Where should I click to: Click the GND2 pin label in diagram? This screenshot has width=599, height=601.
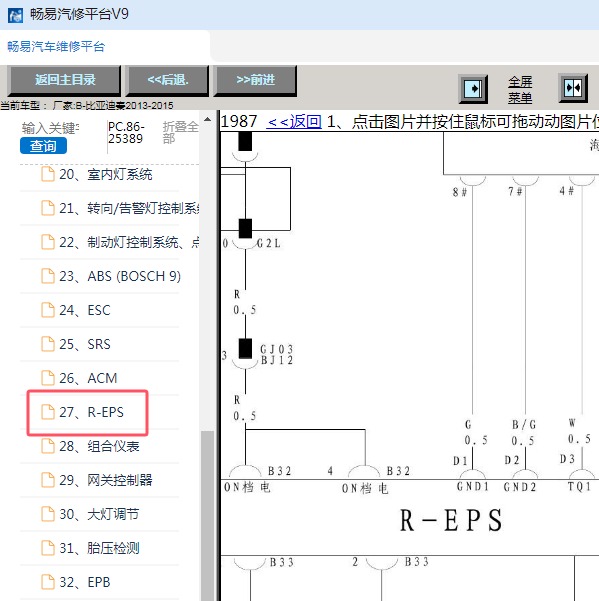click(520, 487)
